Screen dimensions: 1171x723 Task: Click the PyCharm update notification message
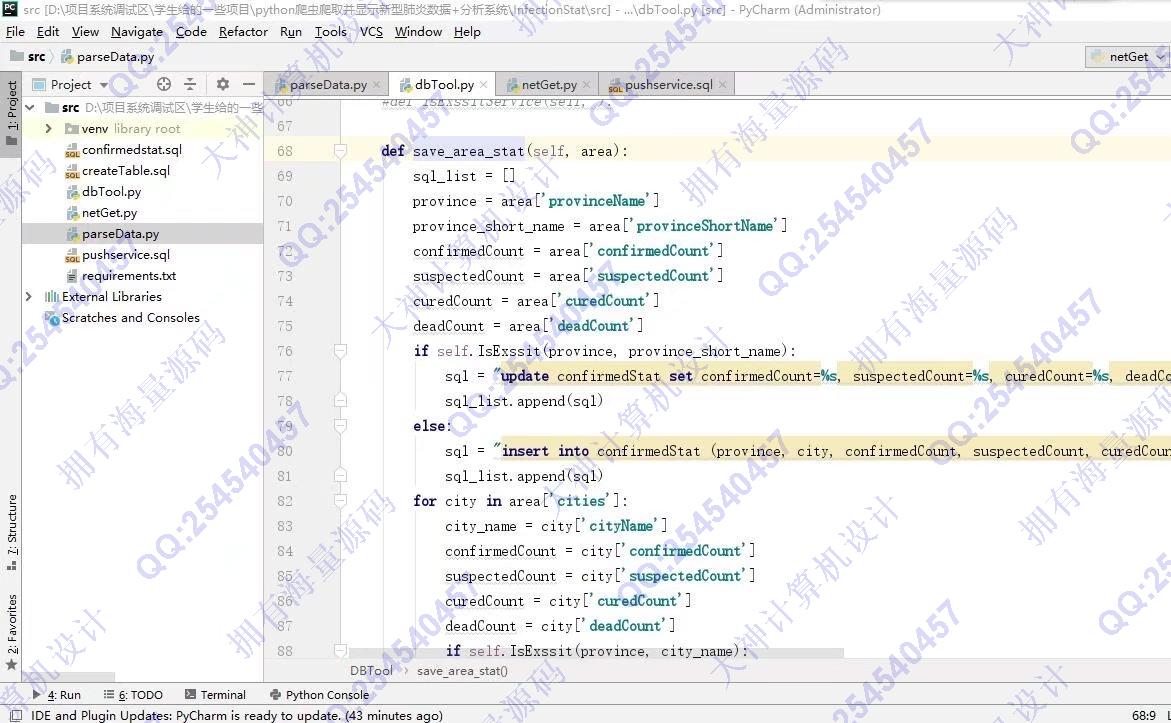coord(237,716)
